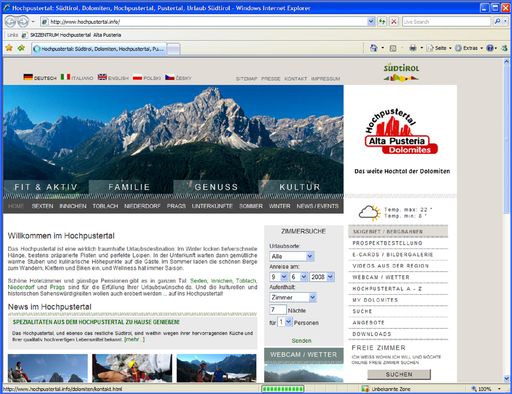
Task: Open the NIEDERDORF navigation item
Action: click(142, 206)
